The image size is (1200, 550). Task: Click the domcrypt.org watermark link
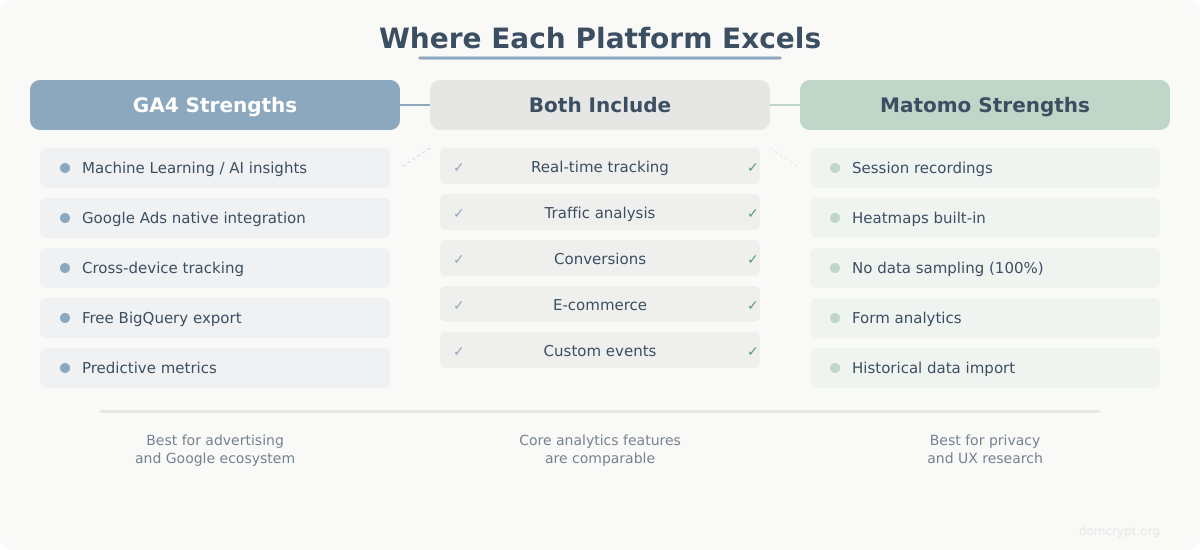[x=1121, y=531]
